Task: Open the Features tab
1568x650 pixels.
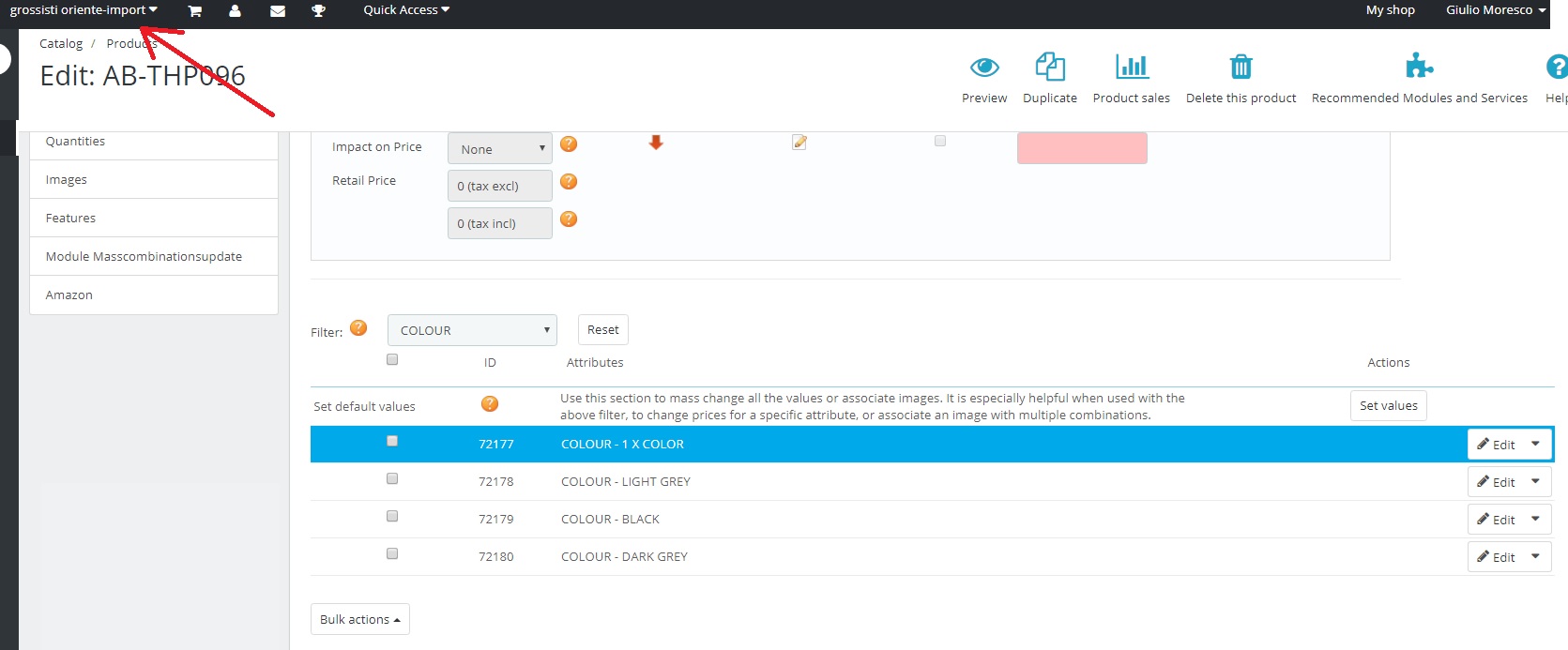Action: point(154,218)
